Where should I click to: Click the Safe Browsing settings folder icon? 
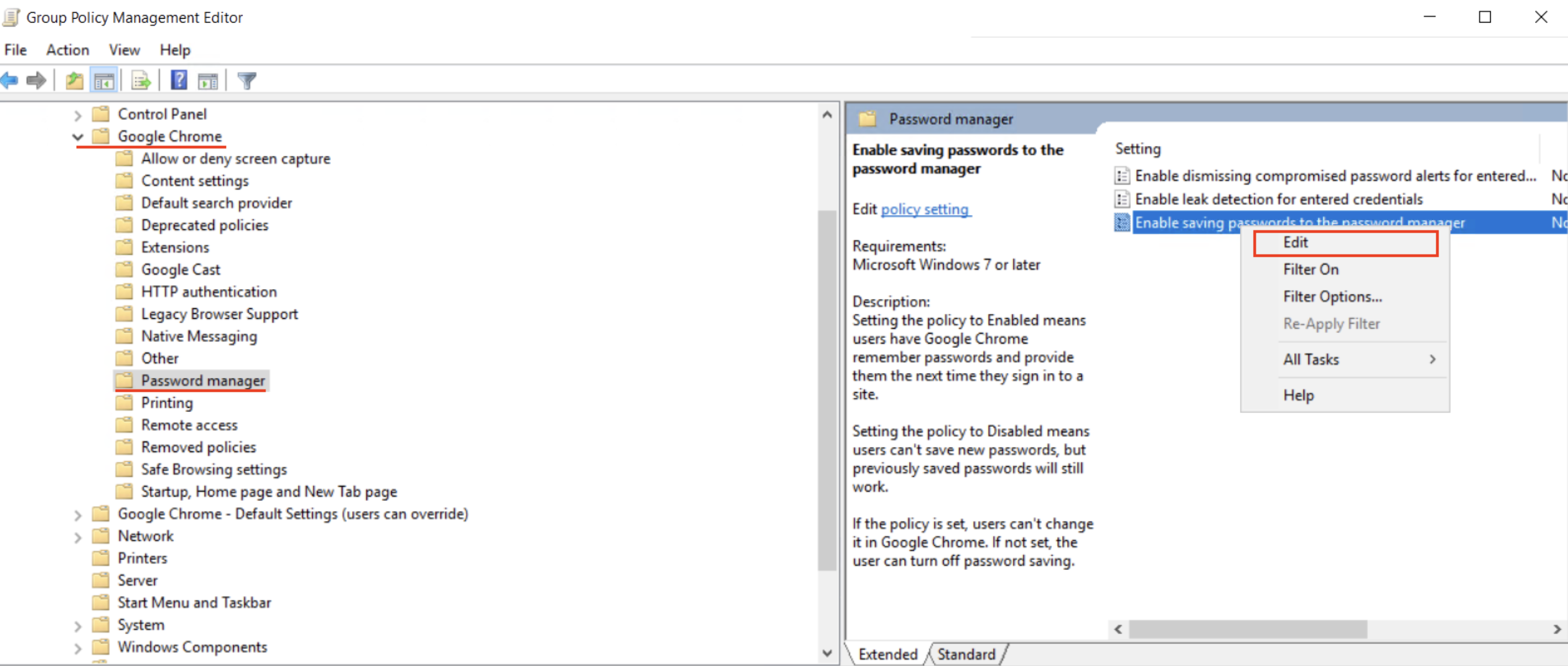[124, 470]
